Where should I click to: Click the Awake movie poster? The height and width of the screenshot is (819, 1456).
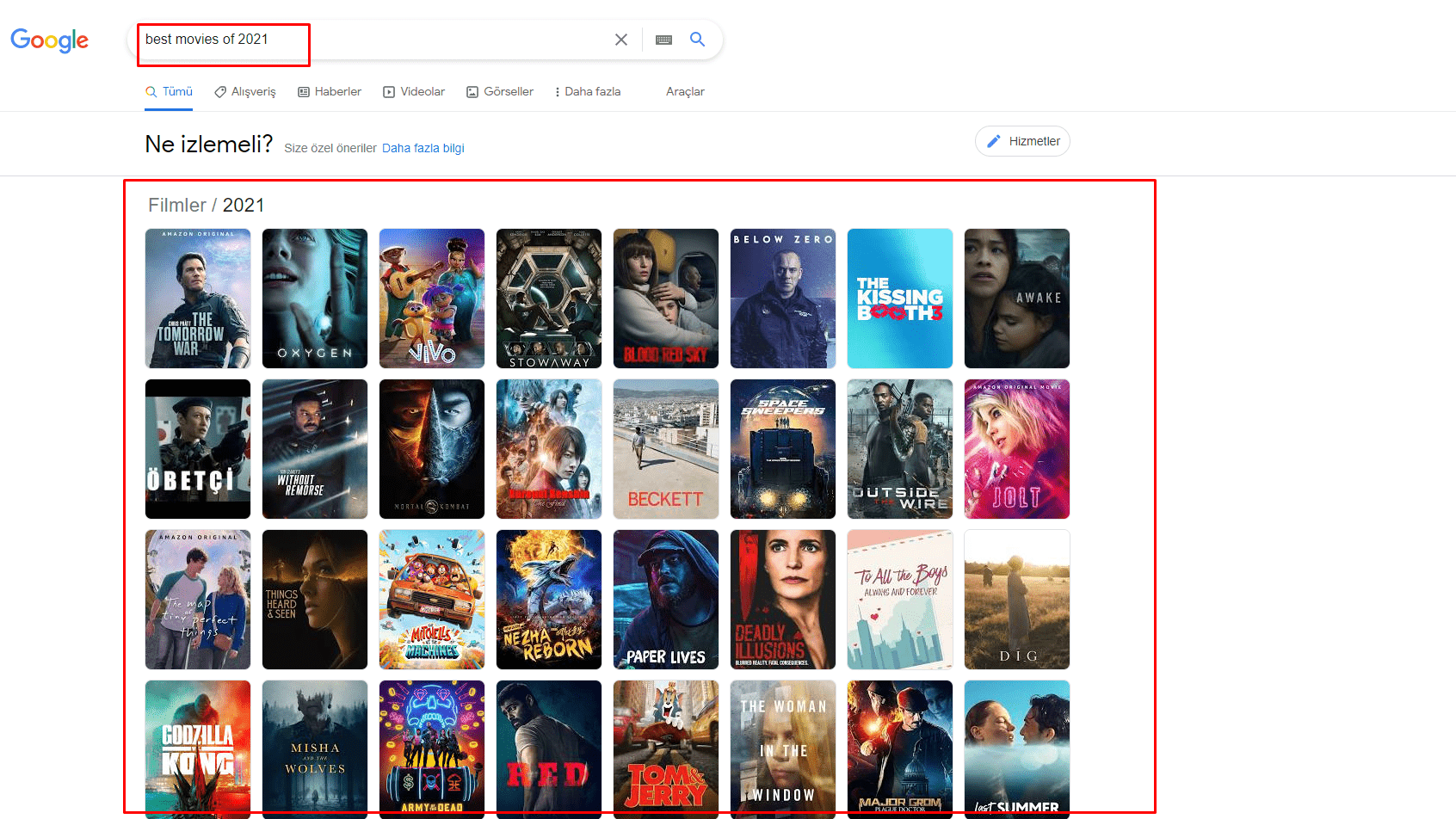(1017, 299)
